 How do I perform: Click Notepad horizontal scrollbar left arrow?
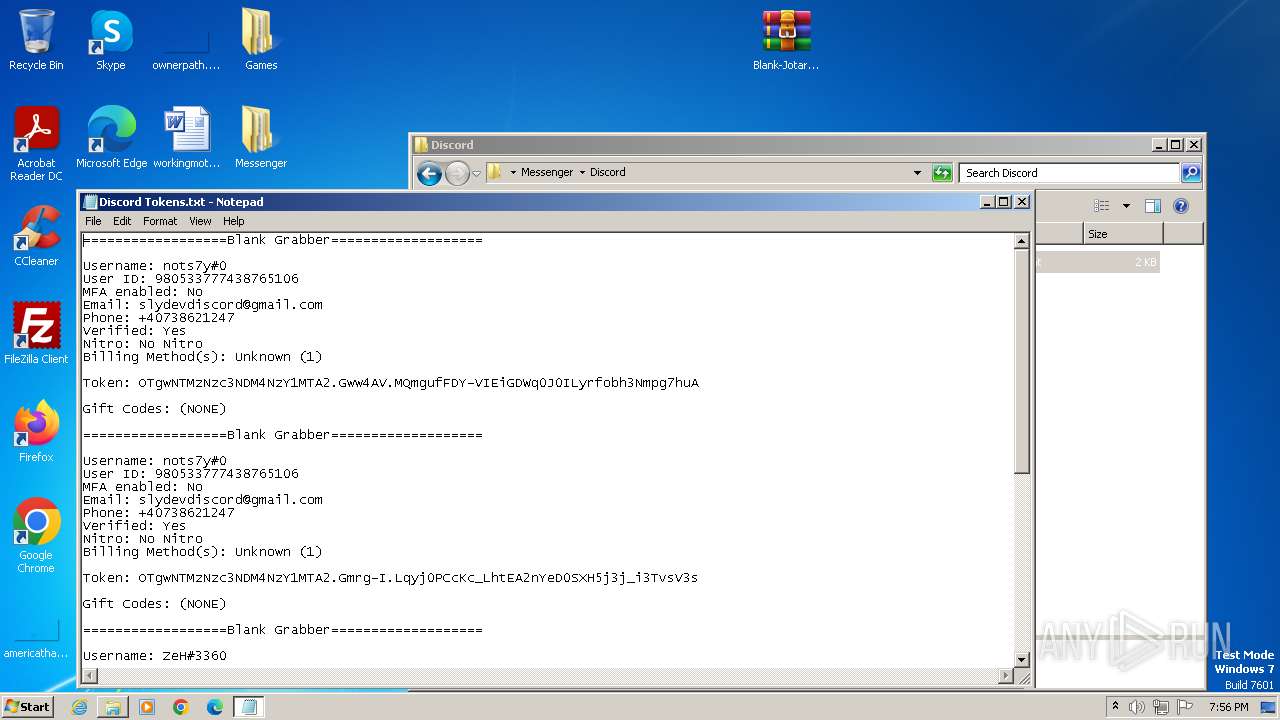coord(90,676)
